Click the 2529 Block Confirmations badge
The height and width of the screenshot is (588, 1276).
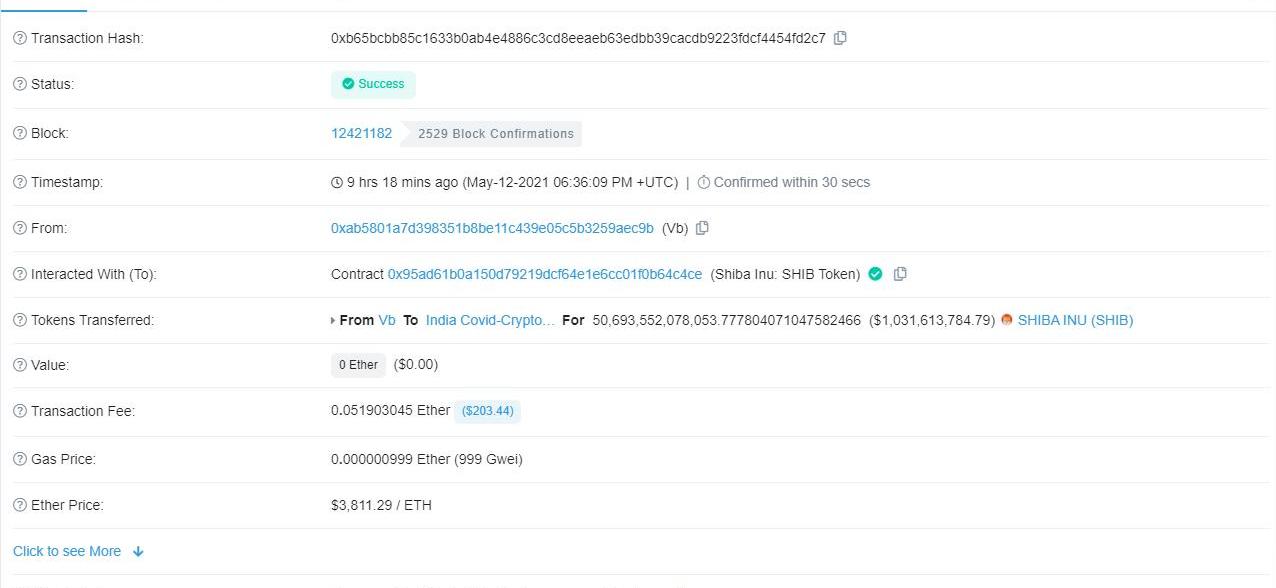[x=495, y=133]
